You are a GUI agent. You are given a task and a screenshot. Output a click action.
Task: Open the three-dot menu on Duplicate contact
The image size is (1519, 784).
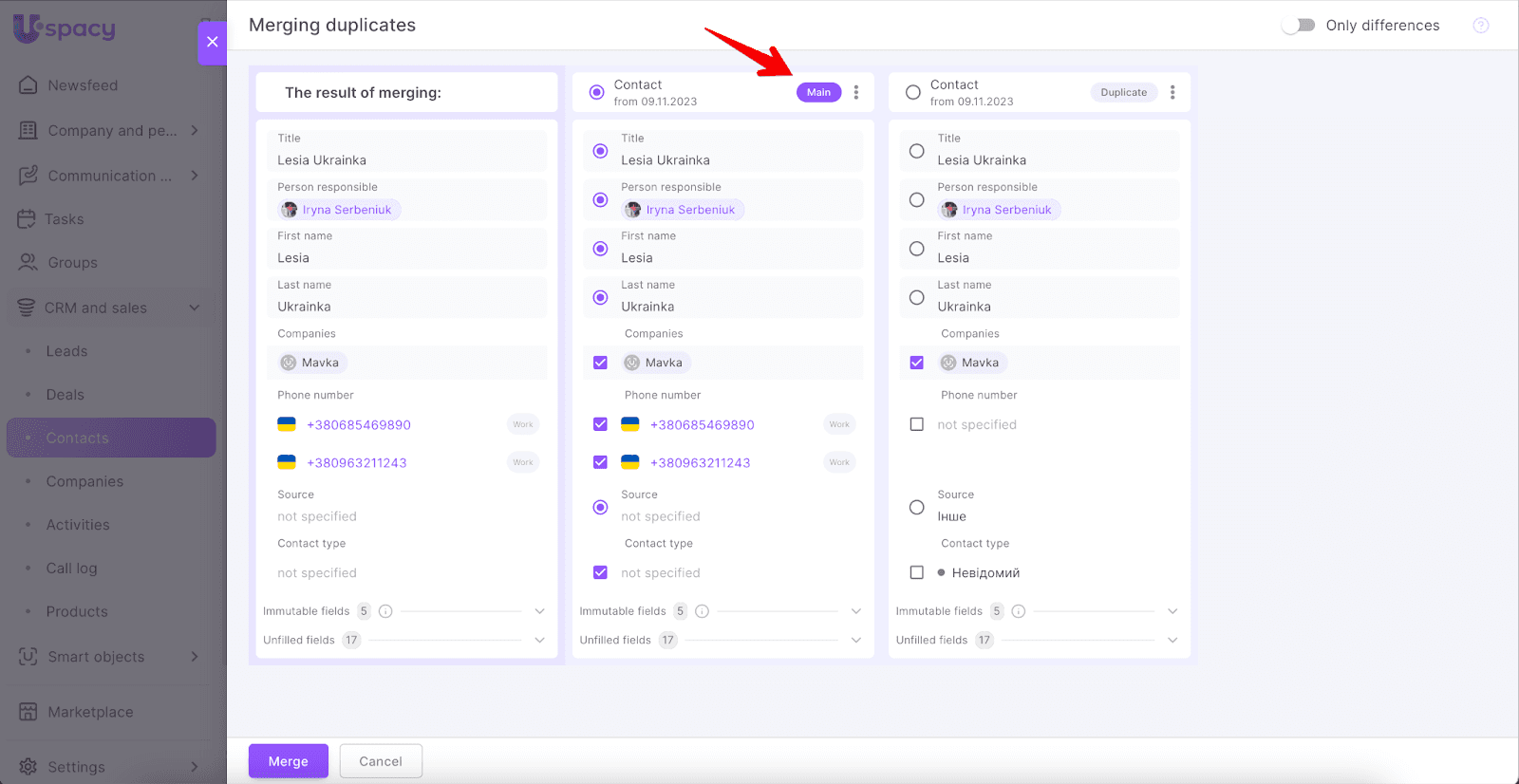[x=1172, y=92]
